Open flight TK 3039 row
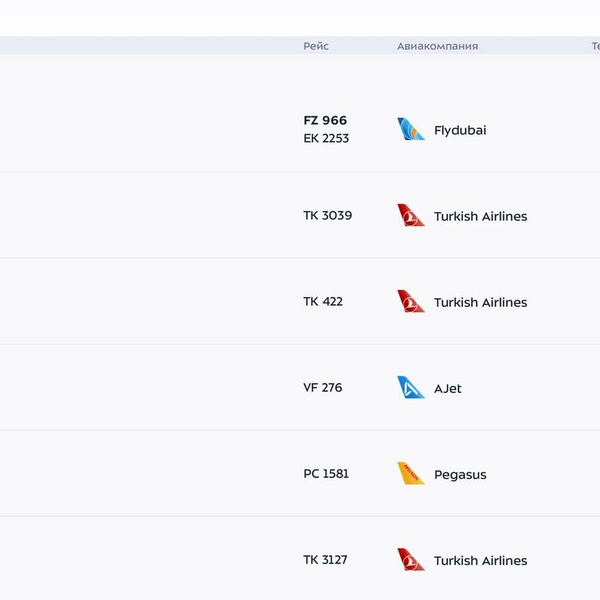 tap(327, 216)
